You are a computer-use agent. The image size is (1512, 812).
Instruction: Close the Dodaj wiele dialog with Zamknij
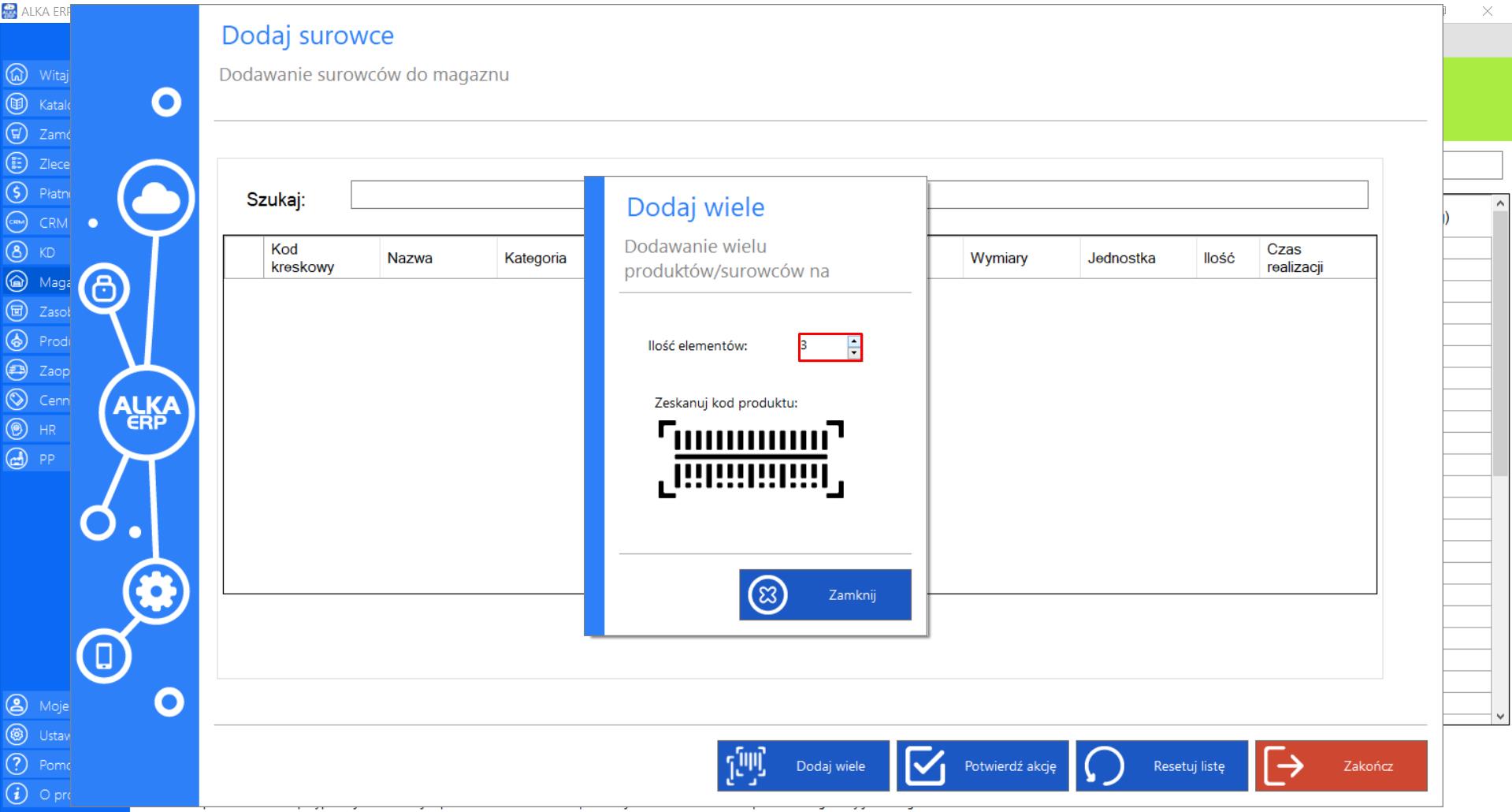pos(825,594)
